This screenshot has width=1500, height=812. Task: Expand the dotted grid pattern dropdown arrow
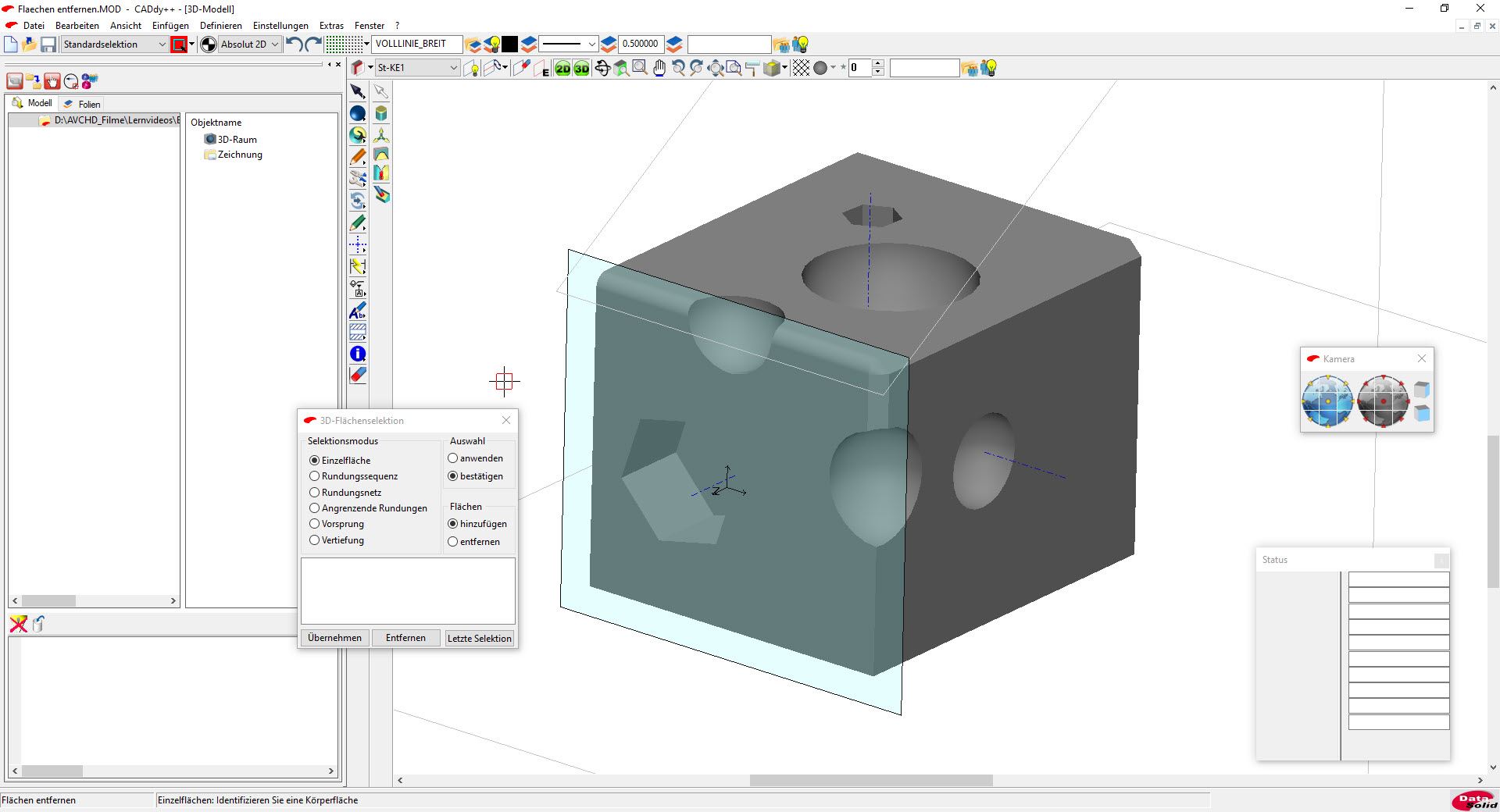coord(366,45)
